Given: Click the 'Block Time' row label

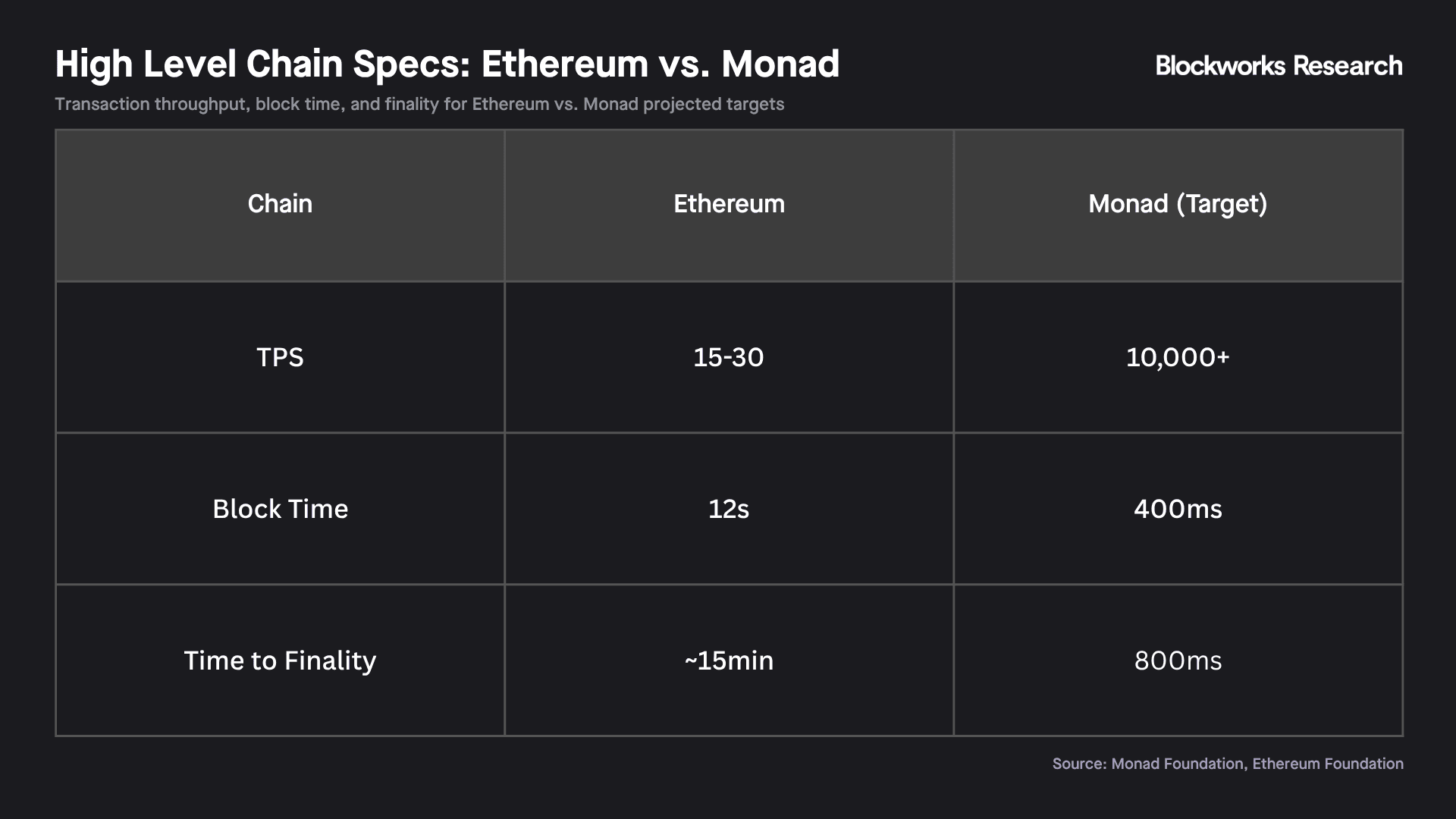Looking at the screenshot, I should coord(280,509).
